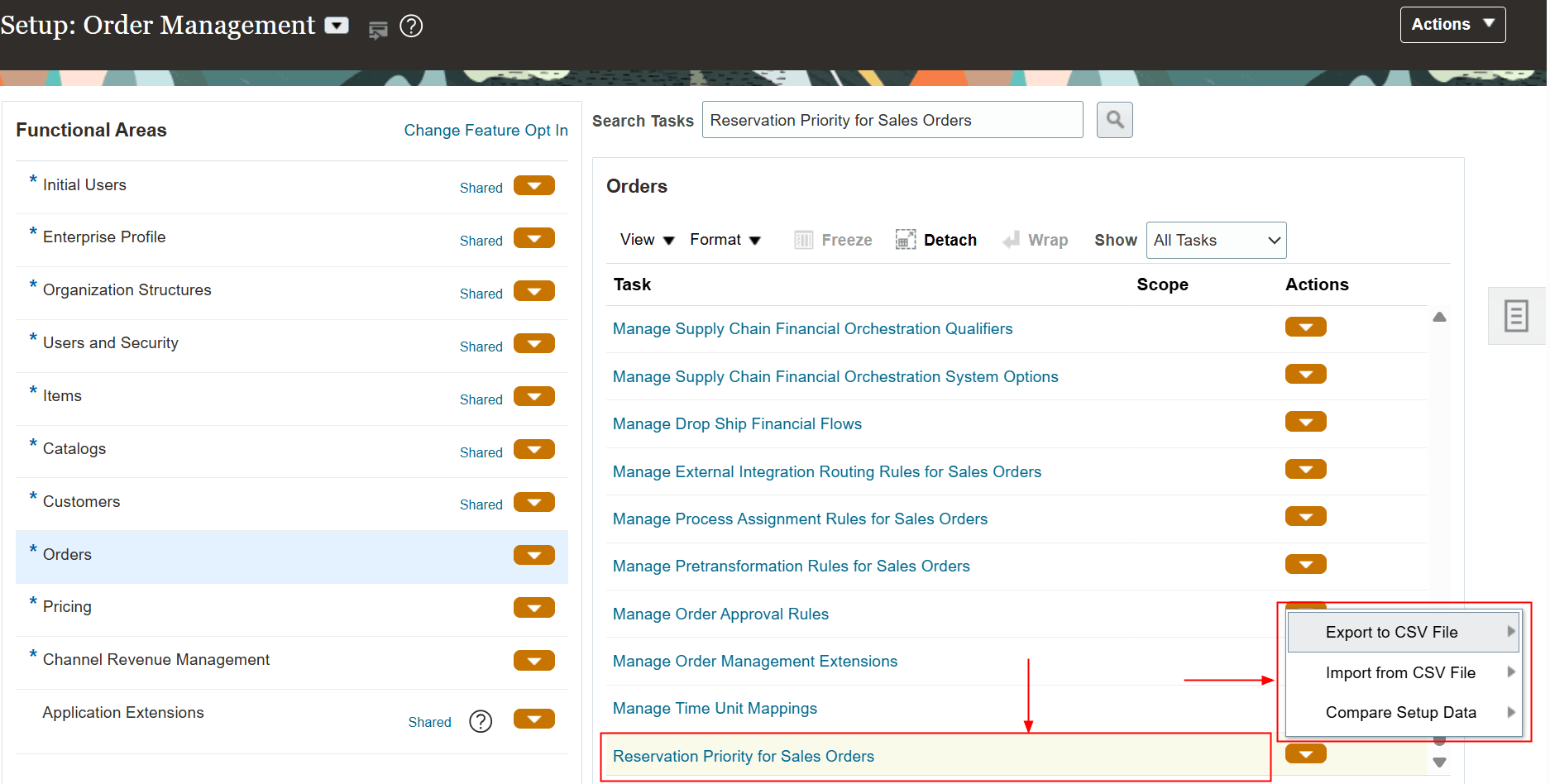The width and height of the screenshot is (1550, 784).
Task: Click the Freeze icon in the table toolbar
Action: pos(803,239)
